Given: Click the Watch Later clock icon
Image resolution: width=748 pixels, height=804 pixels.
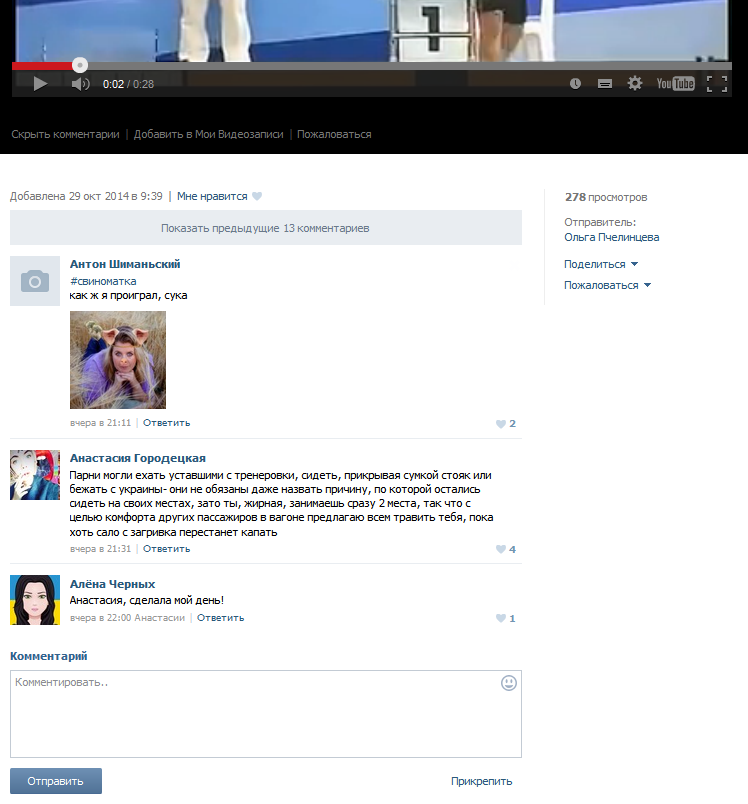Looking at the screenshot, I should pyautogui.click(x=575, y=84).
